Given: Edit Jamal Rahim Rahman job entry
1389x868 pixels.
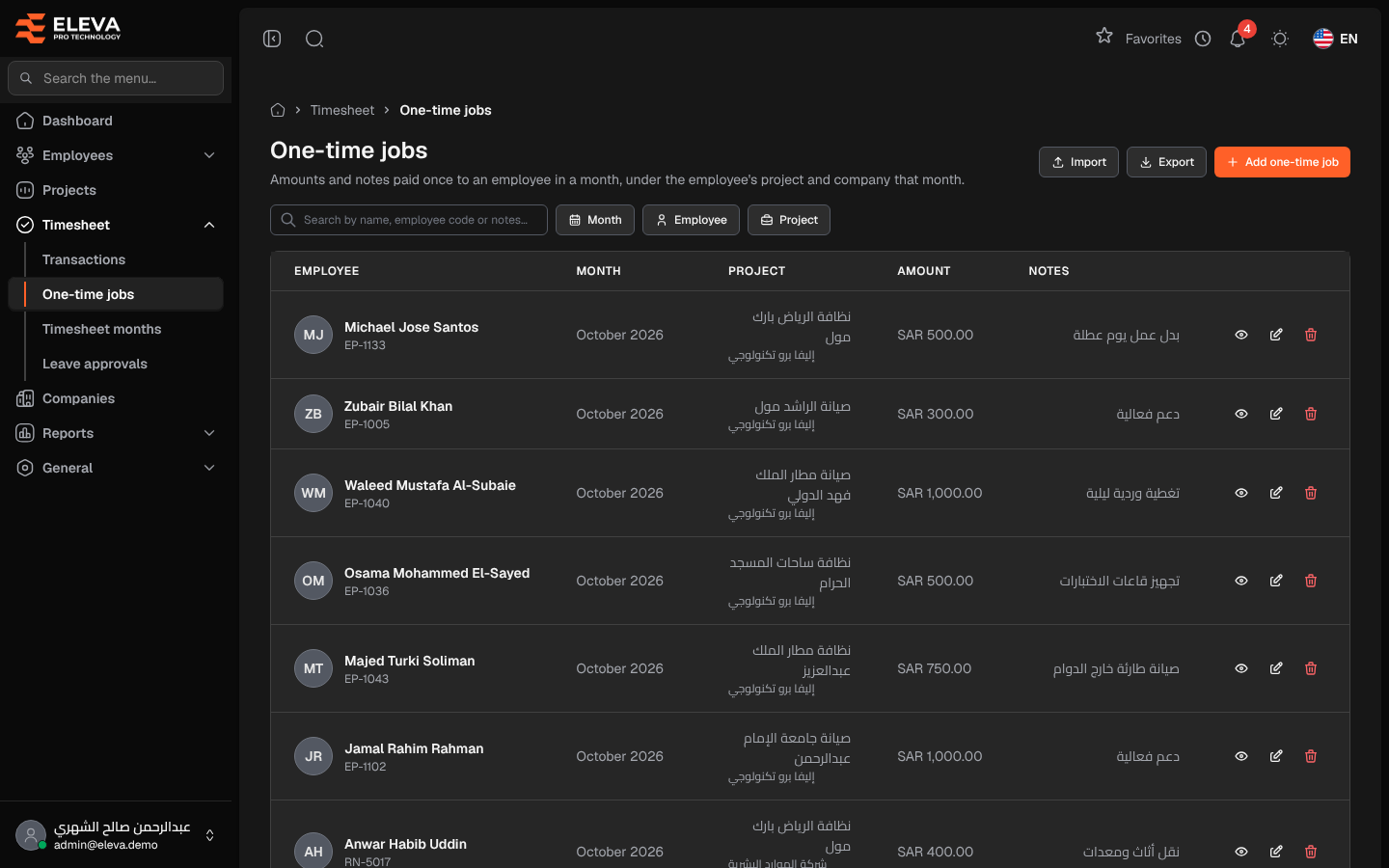Looking at the screenshot, I should [1276, 756].
